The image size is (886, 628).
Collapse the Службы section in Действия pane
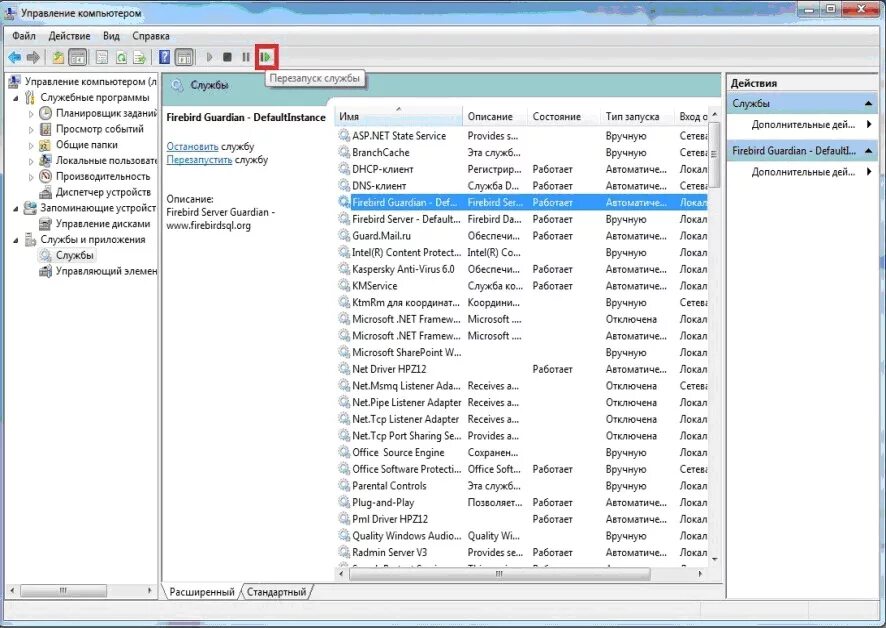[868, 103]
